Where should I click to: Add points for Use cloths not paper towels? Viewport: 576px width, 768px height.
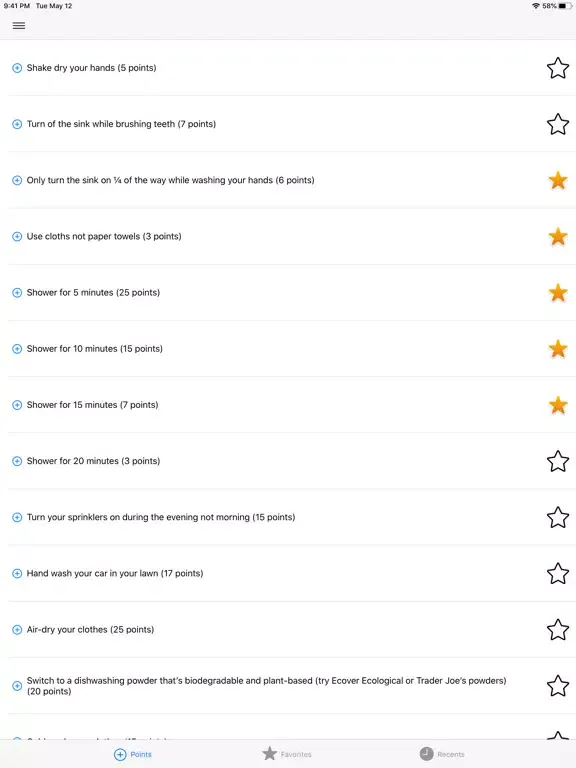click(x=17, y=237)
